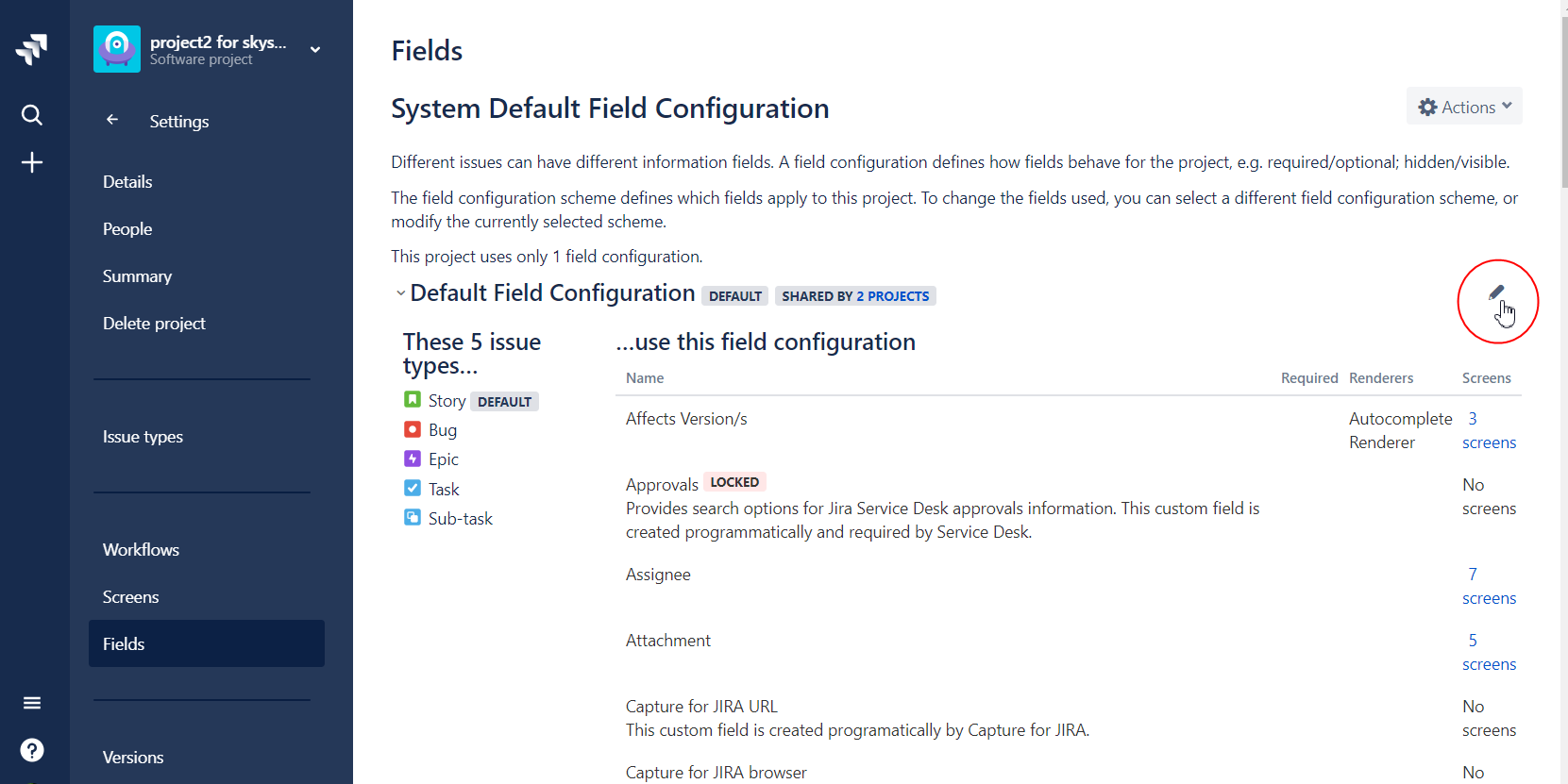Click the pencil edit field configuration icon
This screenshot has width=1568, height=784.
tap(1496, 292)
